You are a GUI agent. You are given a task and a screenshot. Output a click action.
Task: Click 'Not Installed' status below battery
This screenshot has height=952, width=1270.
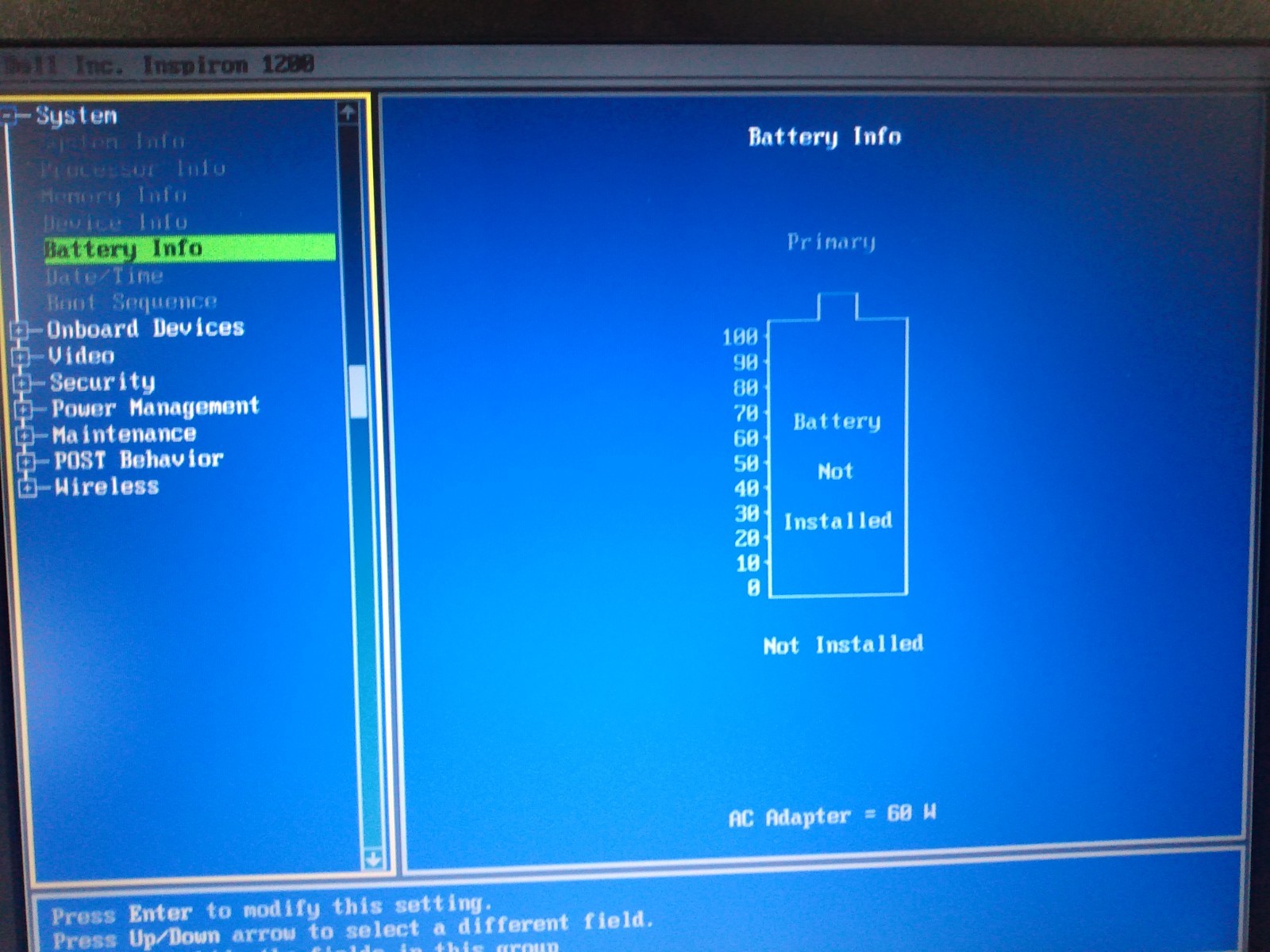[843, 644]
